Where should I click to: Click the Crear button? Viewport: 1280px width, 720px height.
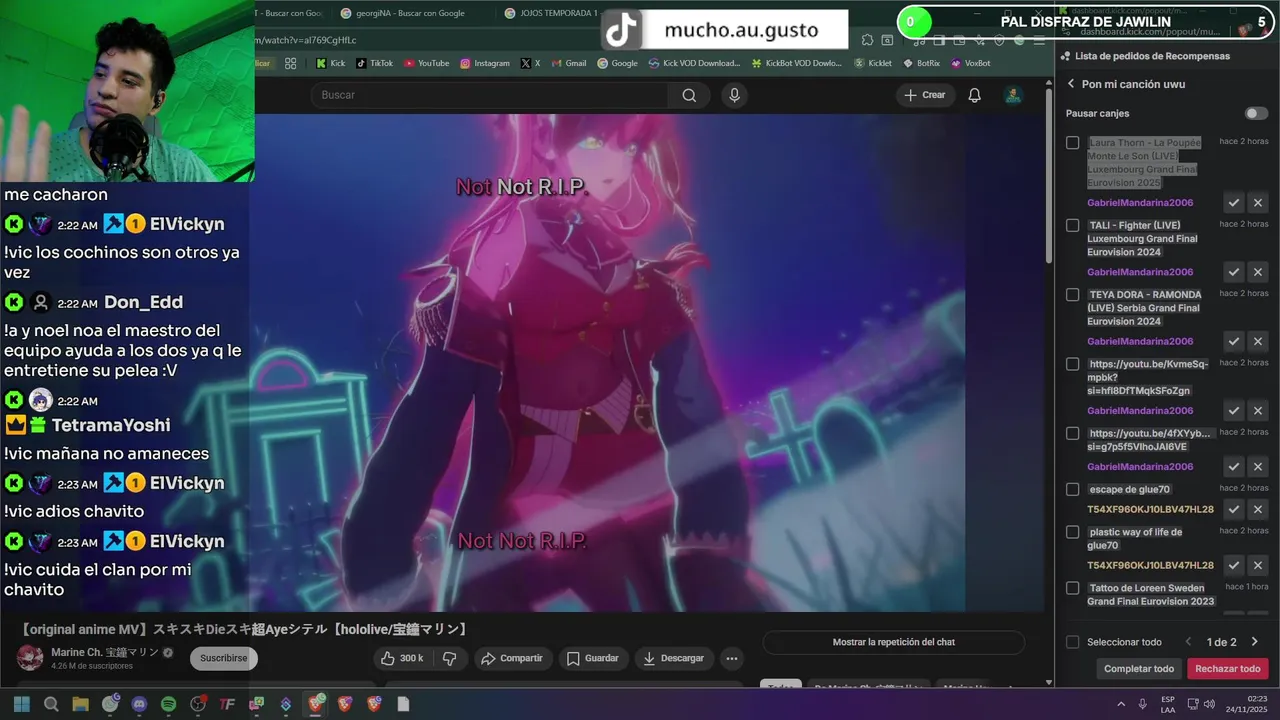pos(924,95)
